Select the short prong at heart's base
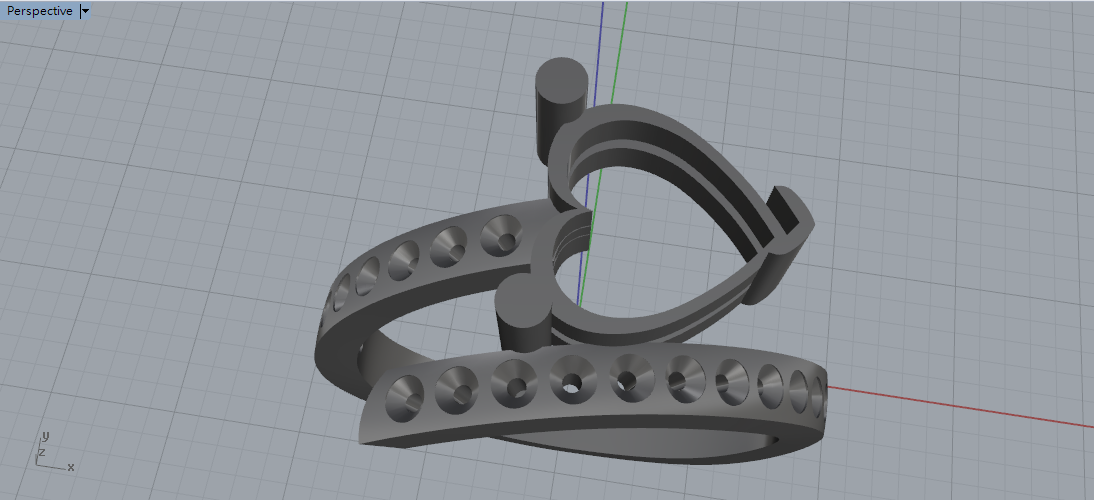1094x500 pixels. tap(521, 314)
